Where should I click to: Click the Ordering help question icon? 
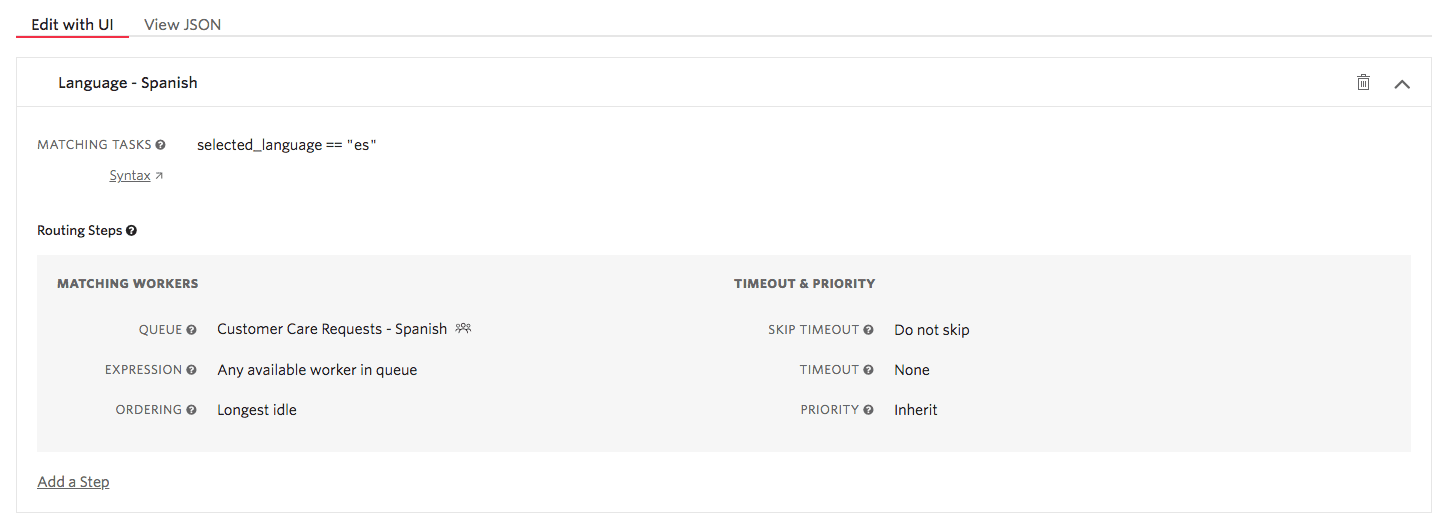[x=192, y=410]
